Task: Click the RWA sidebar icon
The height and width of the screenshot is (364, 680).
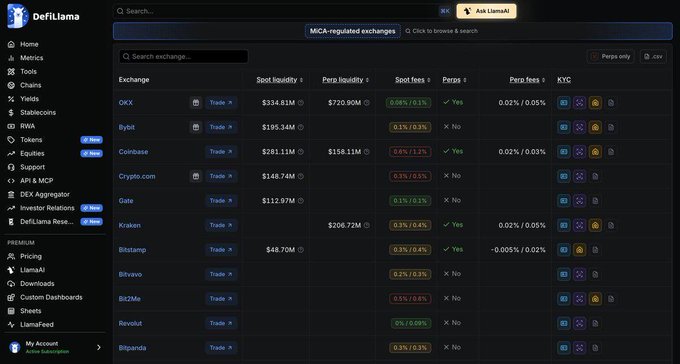Action: tap(11, 126)
